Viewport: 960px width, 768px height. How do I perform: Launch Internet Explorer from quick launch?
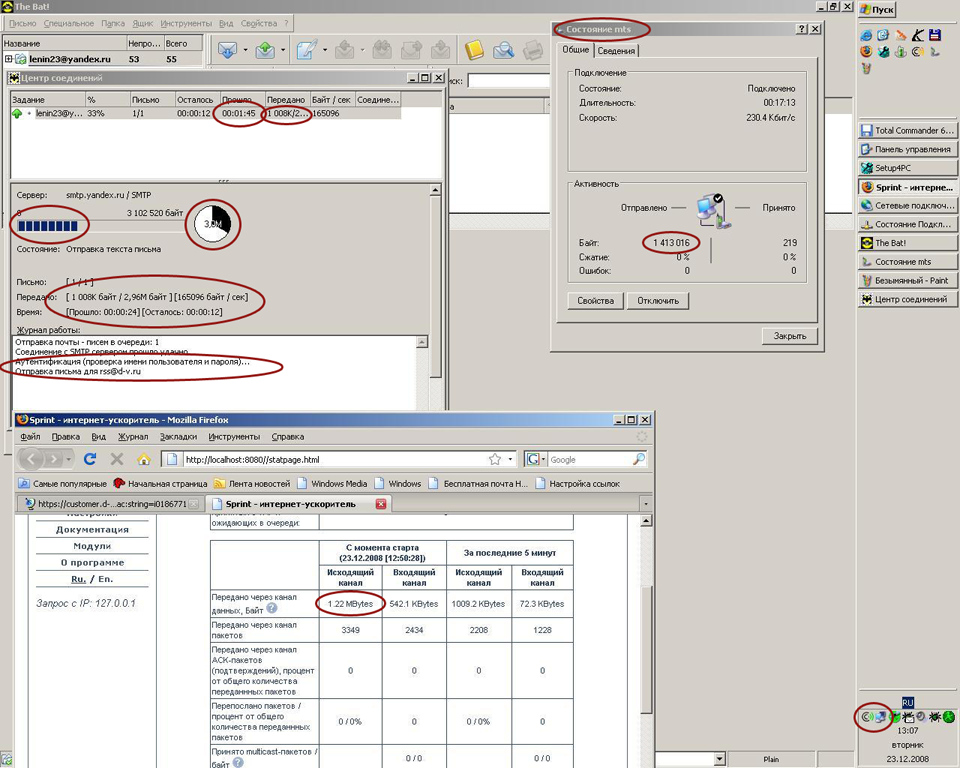(x=866, y=36)
